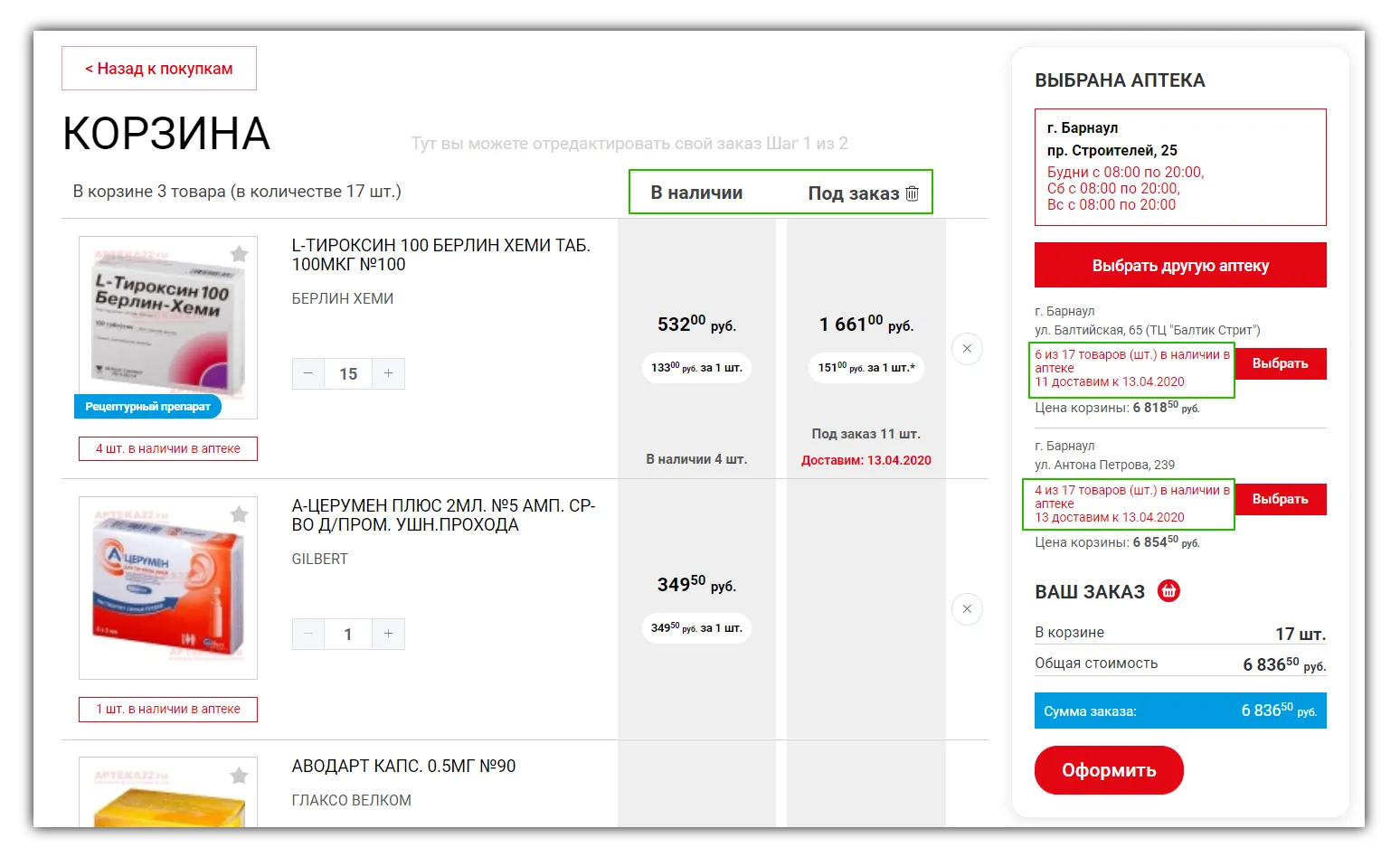Image resolution: width=1400 pixels, height=866 pixels.
Task: Click the trash icon beside Под заказ
Action: (x=912, y=193)
